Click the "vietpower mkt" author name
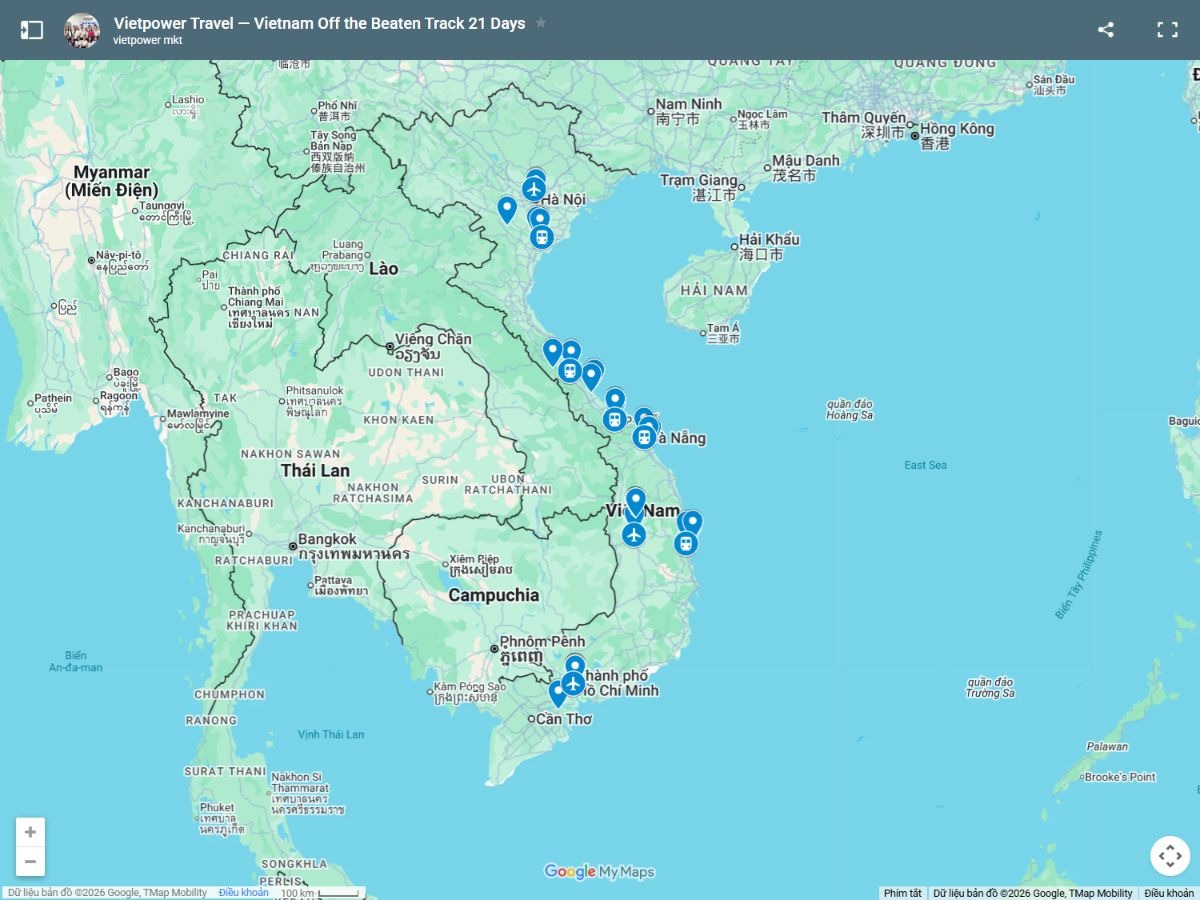1200x900 pixels. click(x=147, y=41)
